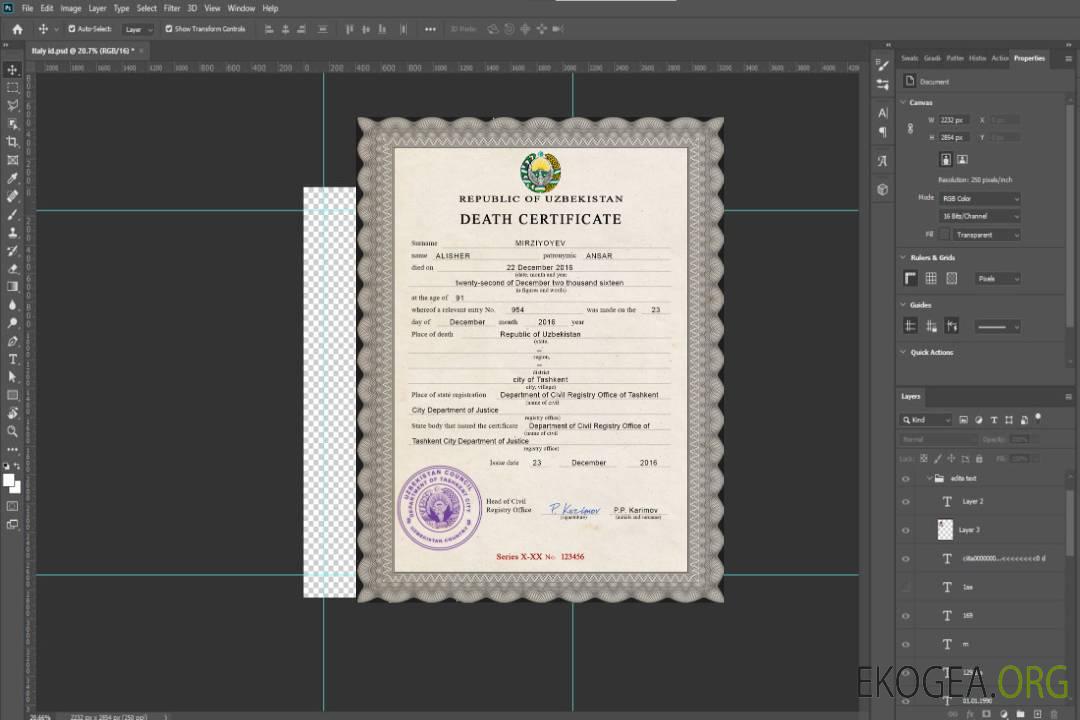1080x720 pixels.
Task: Activate the Zoom tool
Action: [x=13, y=431]
